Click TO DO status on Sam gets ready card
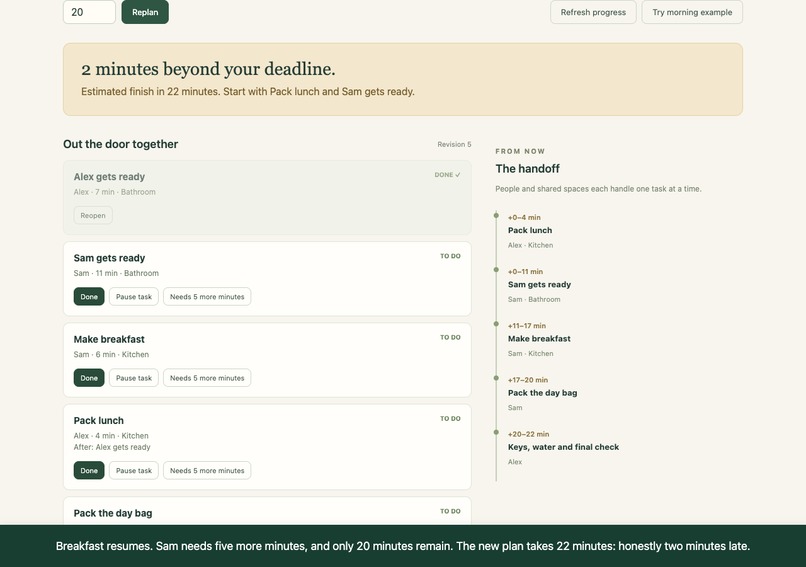 point(450,256)
